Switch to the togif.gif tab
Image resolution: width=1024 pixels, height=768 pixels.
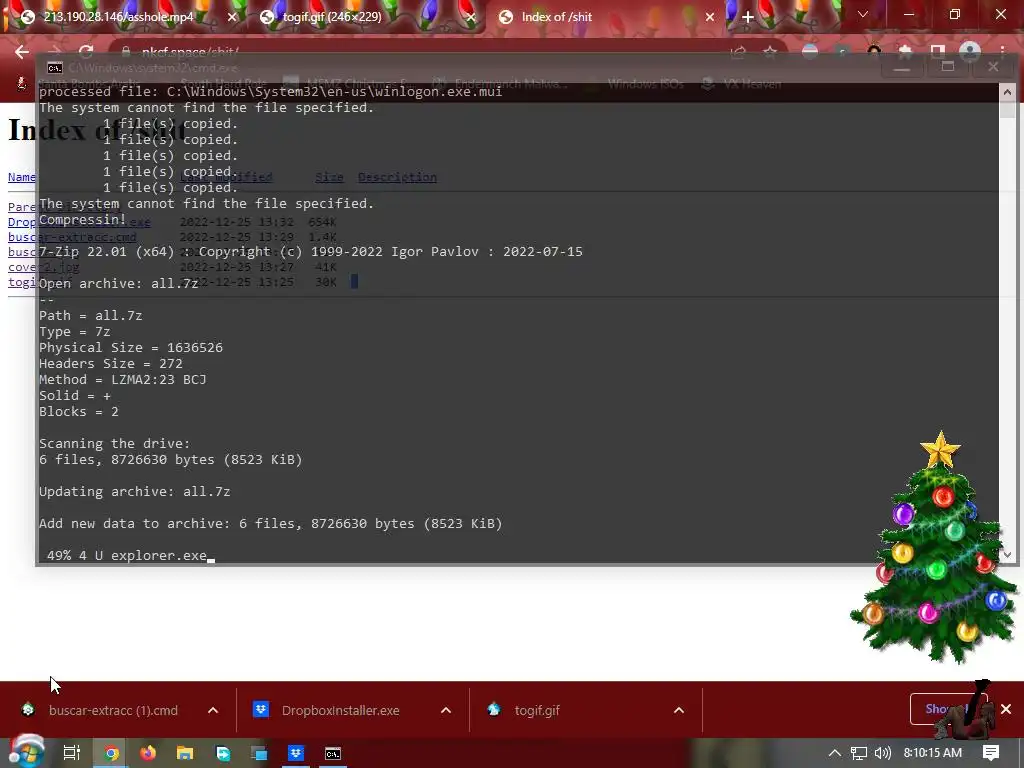[x=332, y=17]
